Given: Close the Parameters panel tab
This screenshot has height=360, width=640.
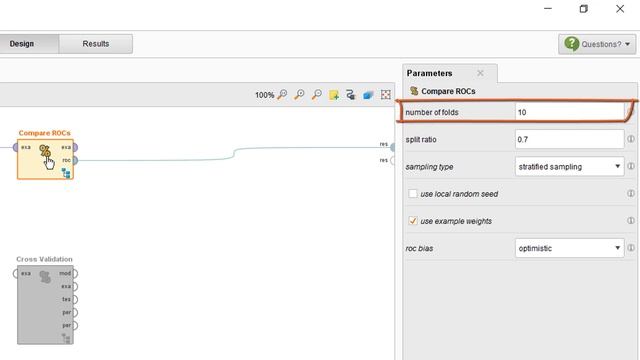Looking at the screenshot, I should click(480, 73).
